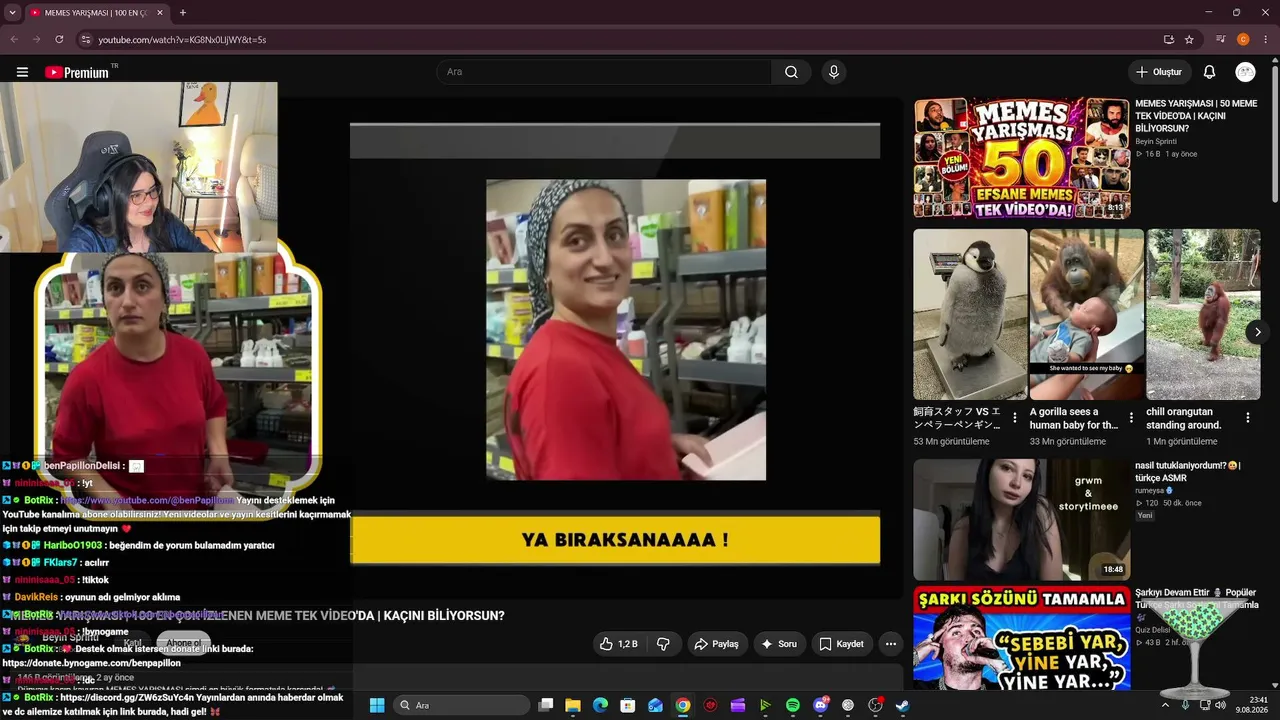Open options for the chill orangutan short
This screenshot has height=720, width=1280.
click(1248, 418)
